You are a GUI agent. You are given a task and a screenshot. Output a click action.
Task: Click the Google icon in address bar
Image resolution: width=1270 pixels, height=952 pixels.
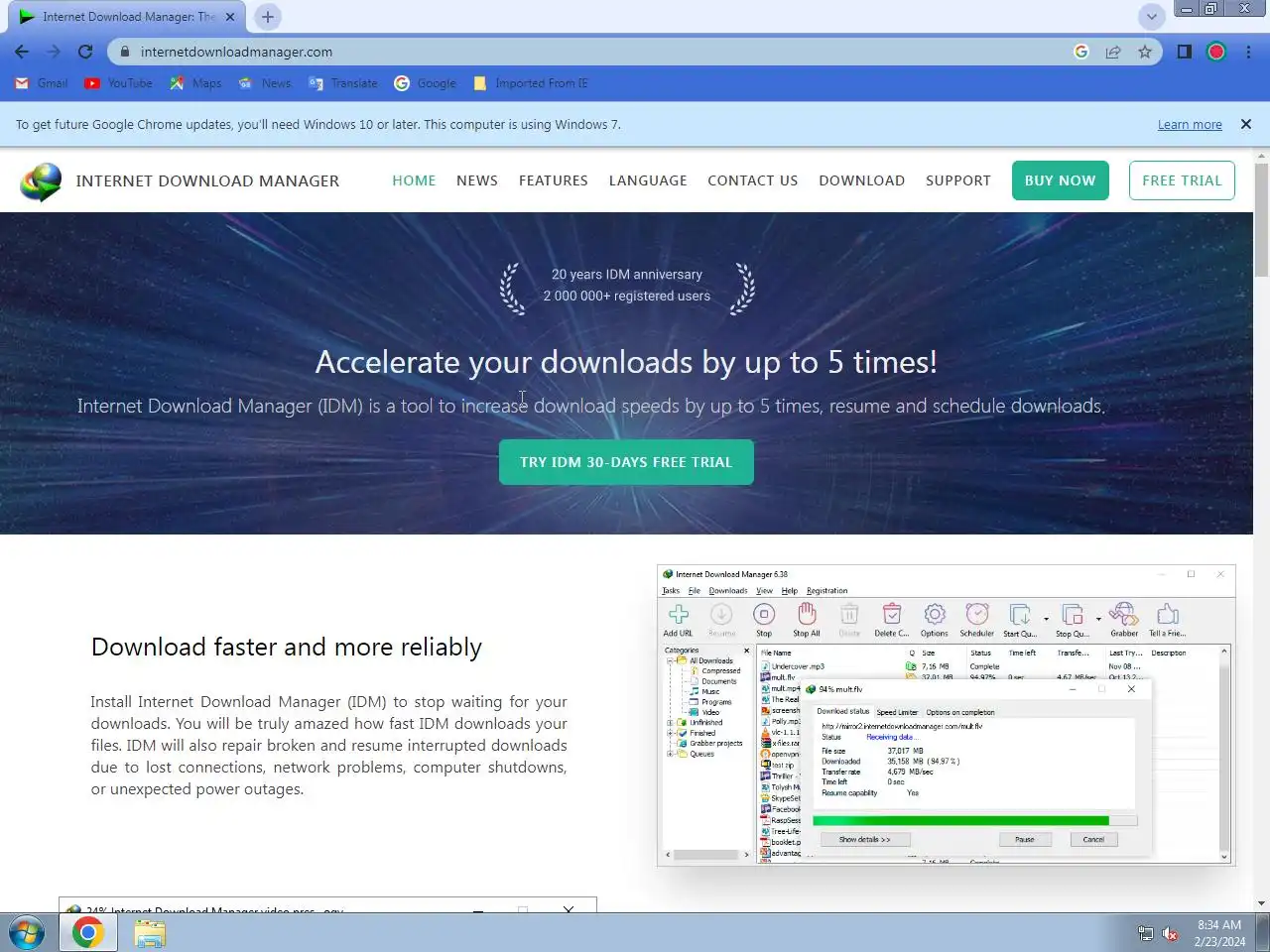(x=1081, y=52)
